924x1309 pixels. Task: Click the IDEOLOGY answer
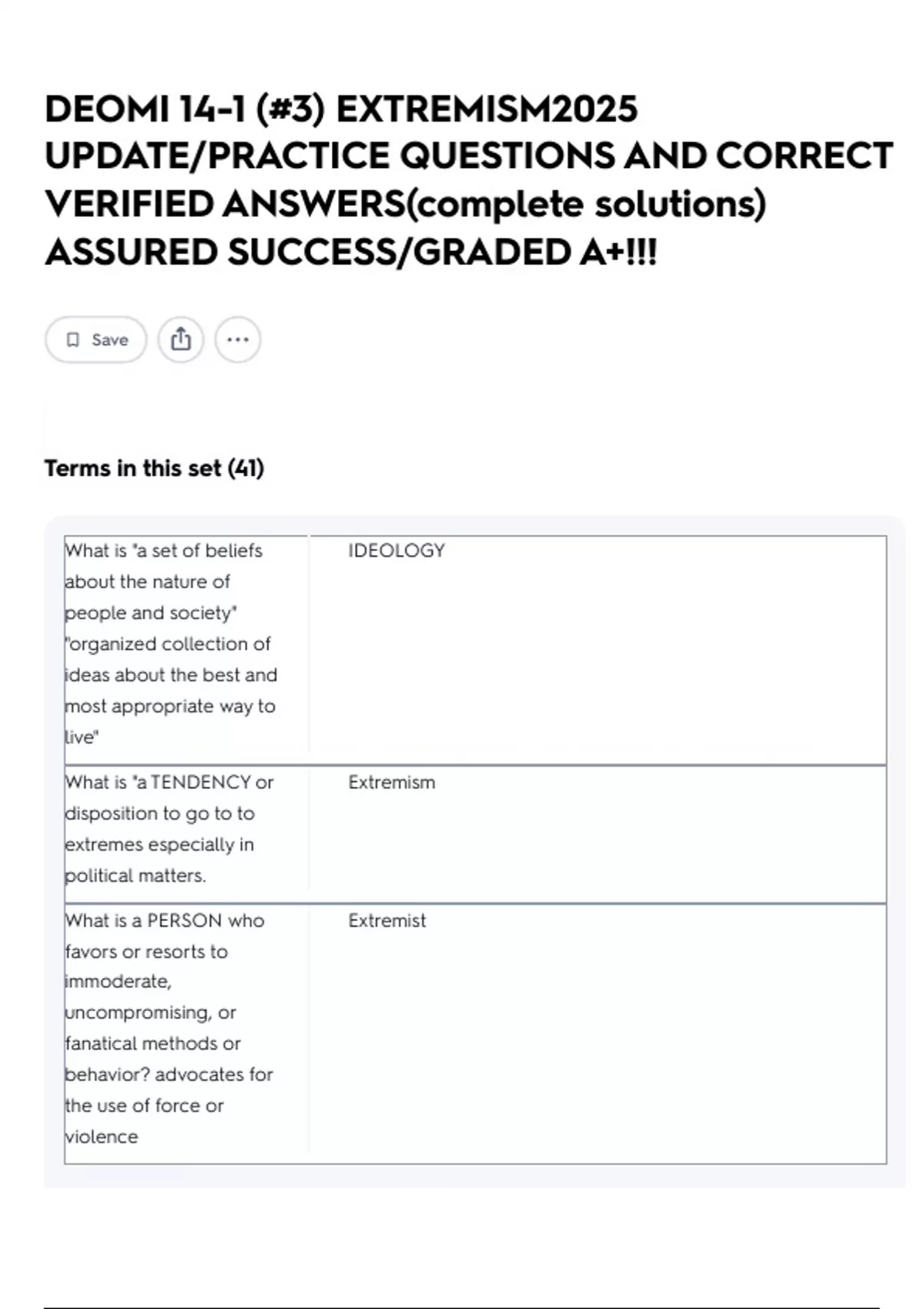click(x=396, y=551)
